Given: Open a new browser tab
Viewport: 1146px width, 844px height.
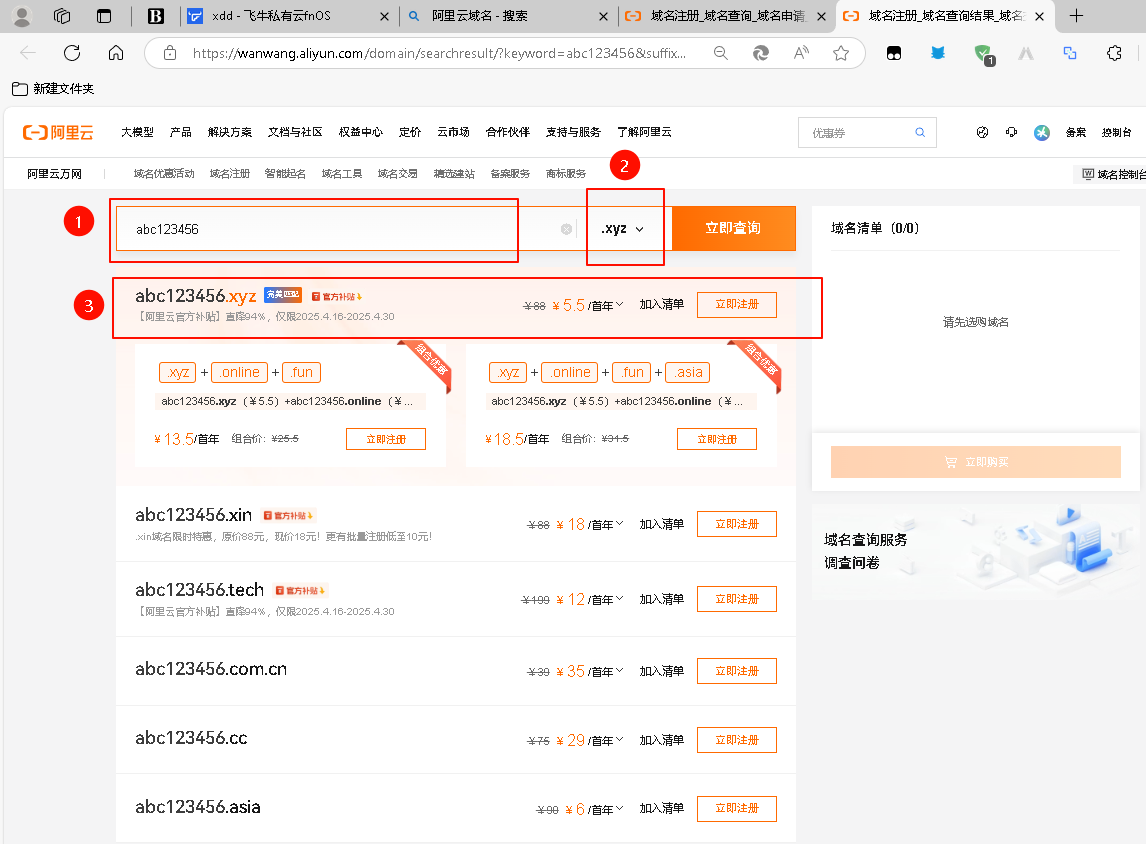Looking at the screenshot, I should (1076, 16).
